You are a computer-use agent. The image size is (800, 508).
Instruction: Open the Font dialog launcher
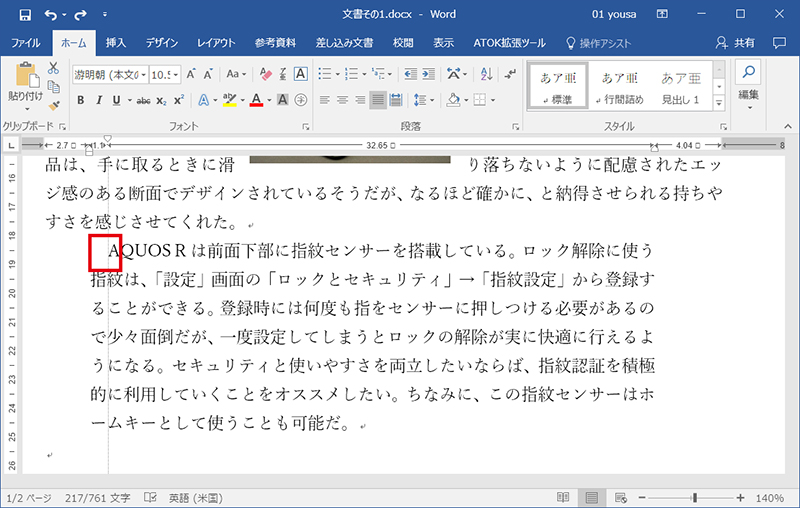306,126
